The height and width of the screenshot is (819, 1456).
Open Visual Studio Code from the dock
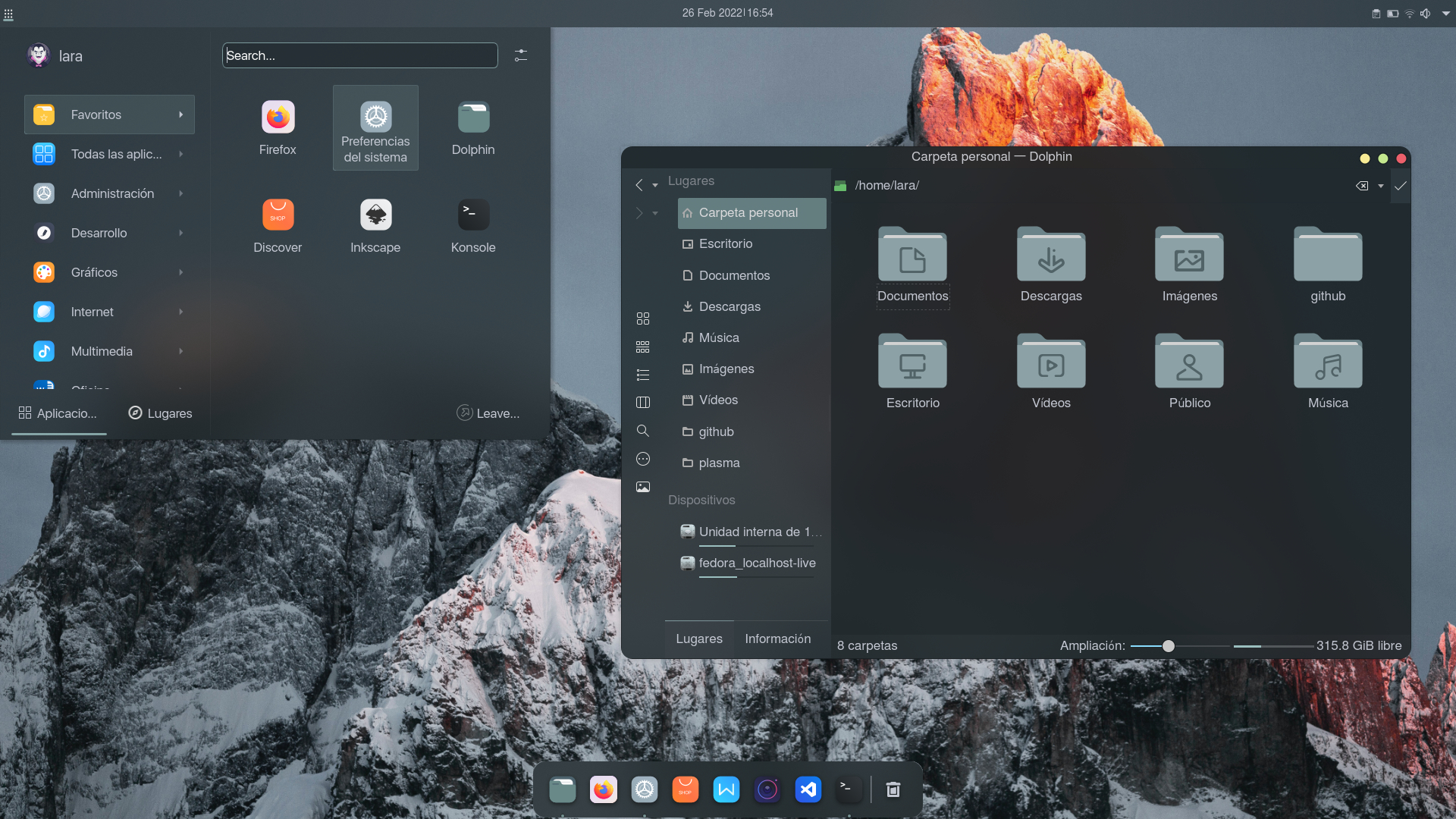tap(808, 790)
